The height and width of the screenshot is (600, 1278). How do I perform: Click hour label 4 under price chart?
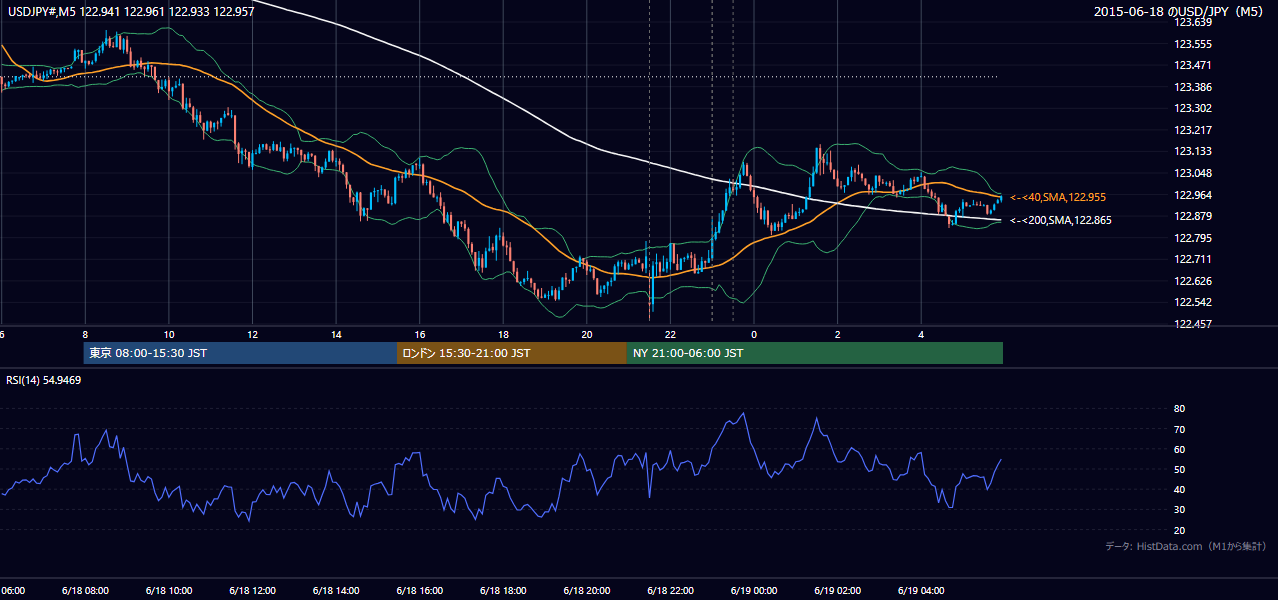pos(921,334)
